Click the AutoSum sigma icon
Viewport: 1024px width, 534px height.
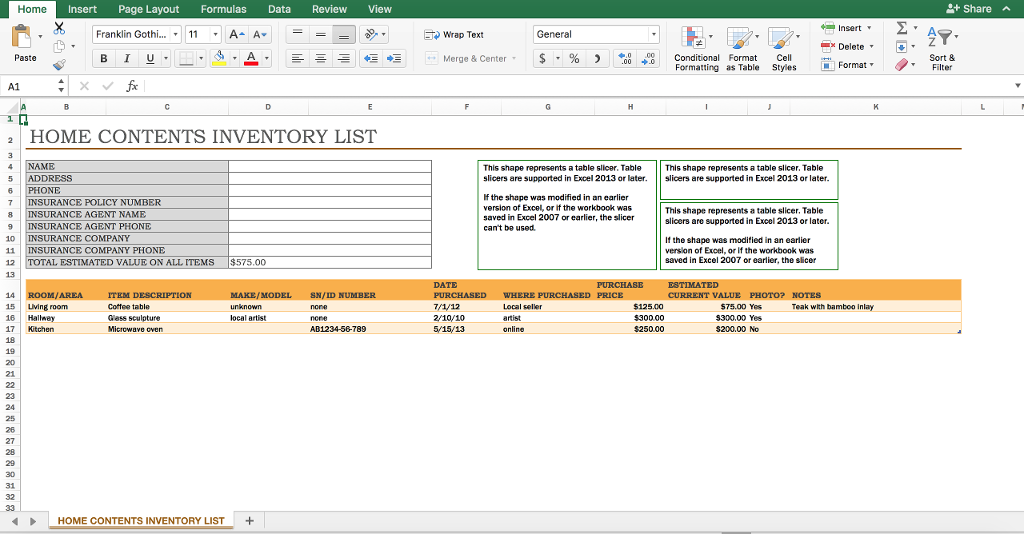click(x=904, y=29)
